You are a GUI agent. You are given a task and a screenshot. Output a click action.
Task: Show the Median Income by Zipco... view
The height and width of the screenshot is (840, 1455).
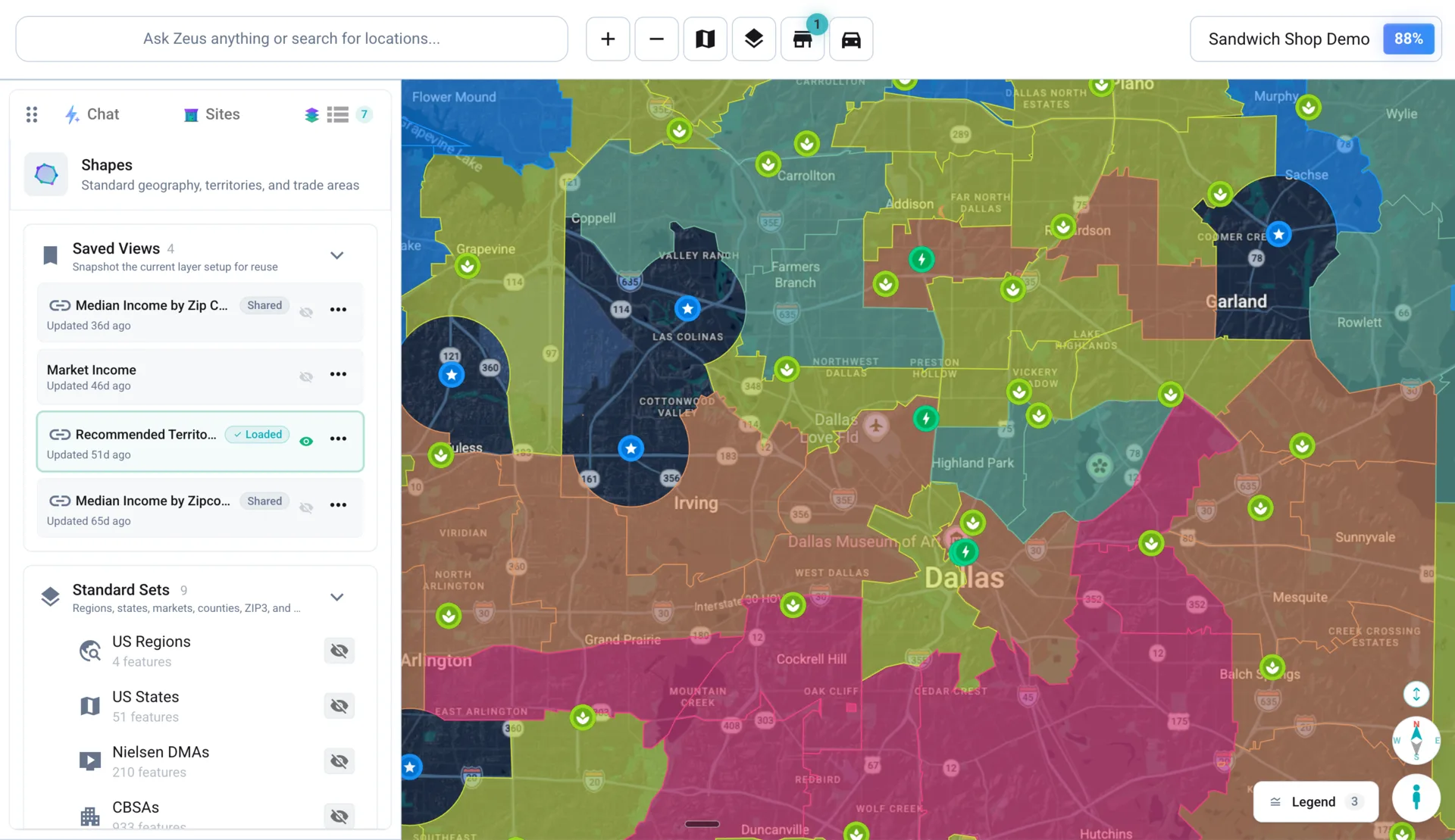(306, 507)
